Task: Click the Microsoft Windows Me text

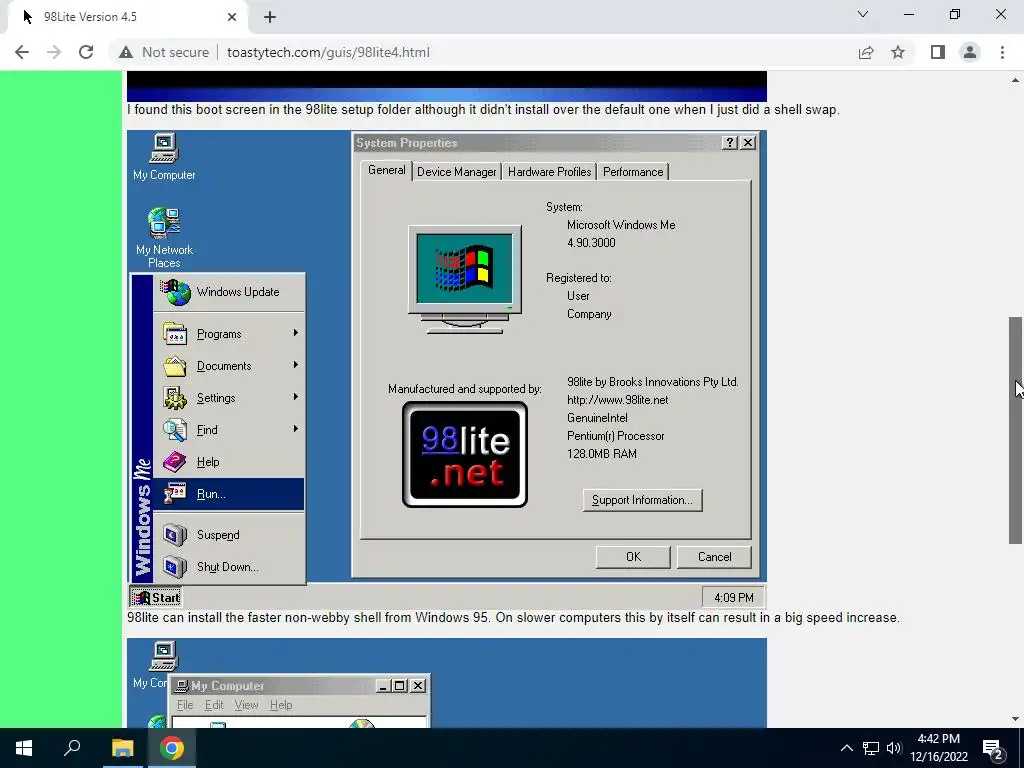Action: click(x=621, y=225)
